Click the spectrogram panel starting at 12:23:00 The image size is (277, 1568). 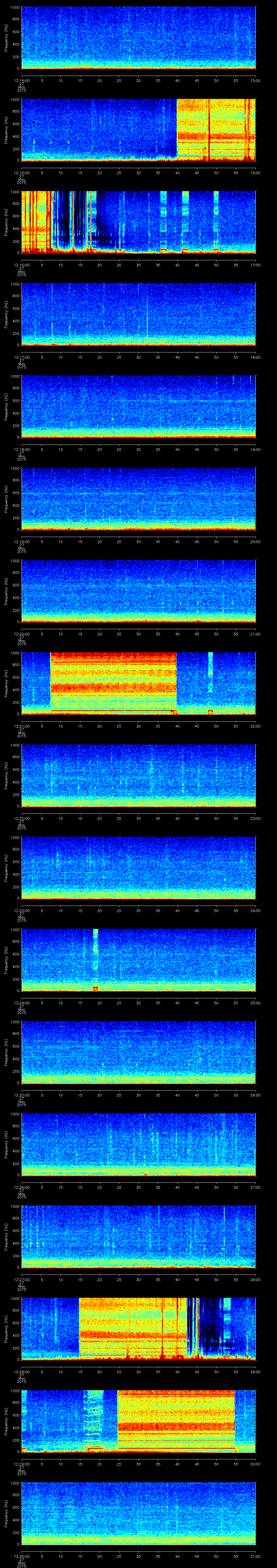coord(139,868)
